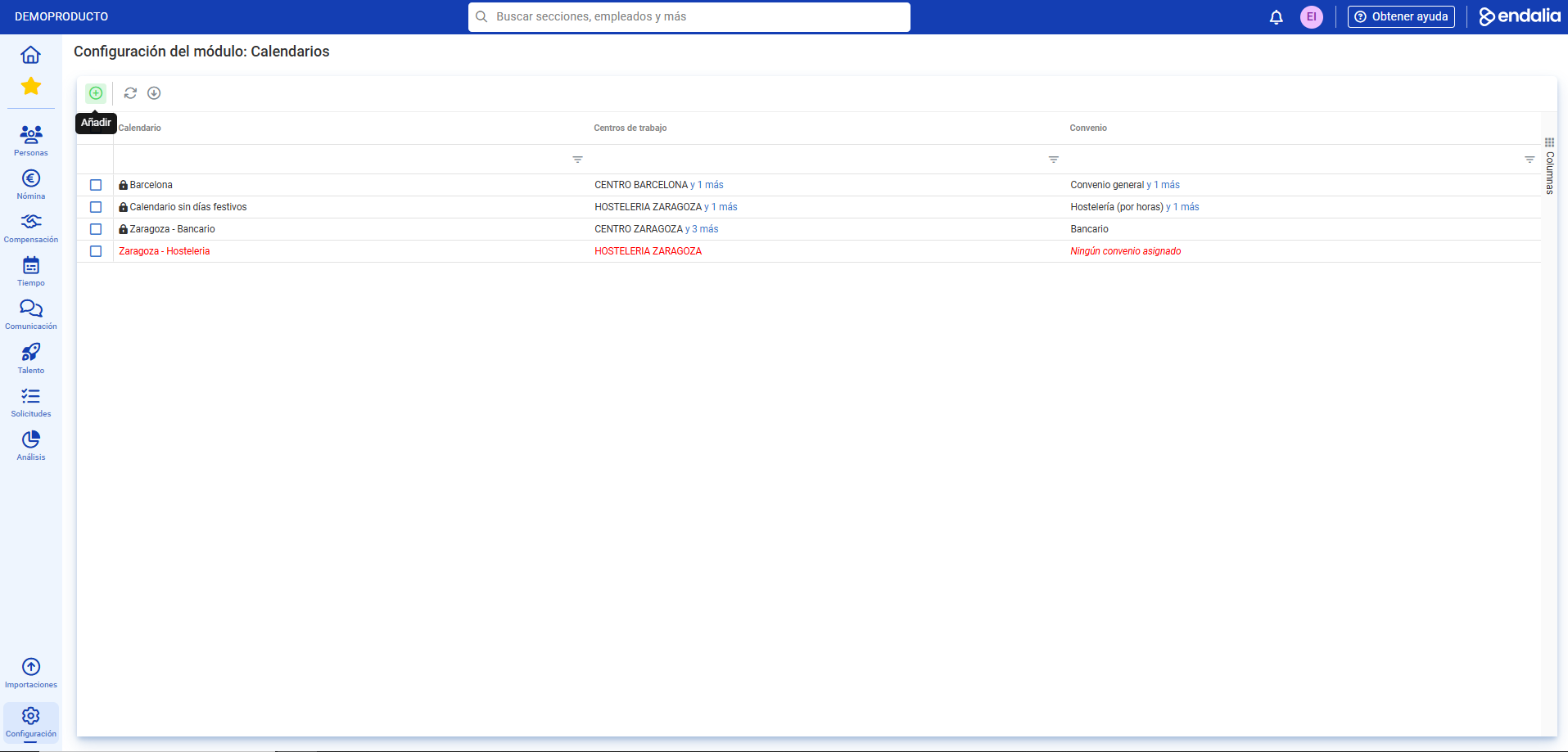Open the Calendario column filter
The height and width of the screenshot is (752, 1568).
coord(577,160)
